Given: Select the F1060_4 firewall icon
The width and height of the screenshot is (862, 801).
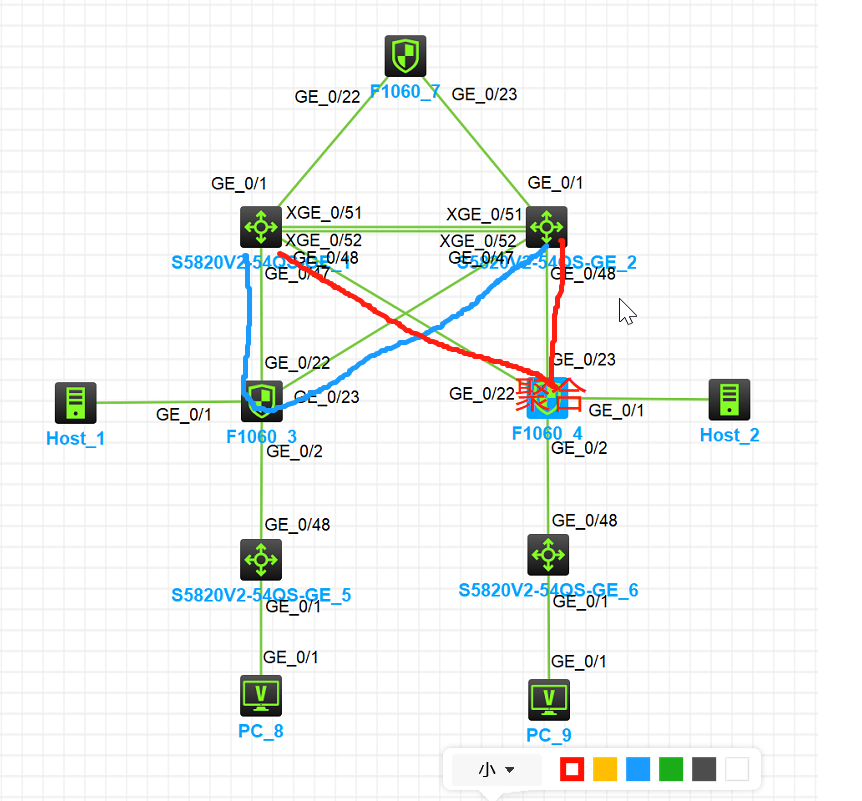Looking at the screenshot, I should (x=548, y=399).
